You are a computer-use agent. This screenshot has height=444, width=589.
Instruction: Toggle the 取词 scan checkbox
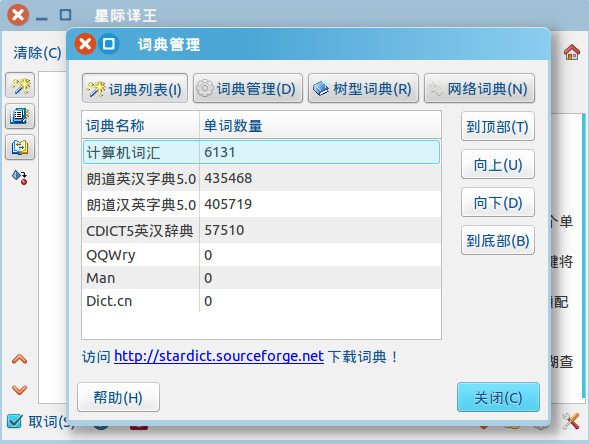click(x=15, y=421)
